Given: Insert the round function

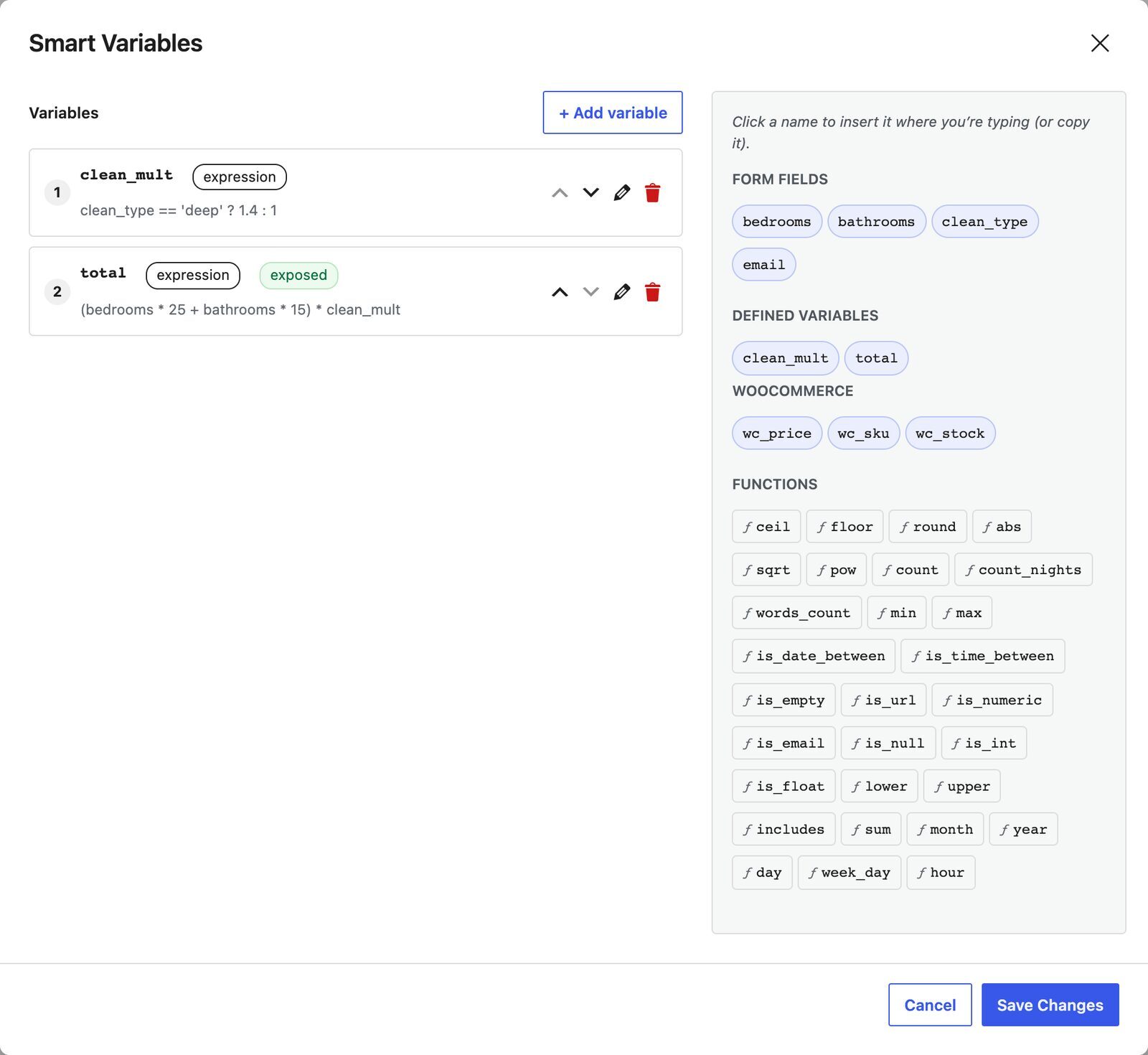Looking at the screenshot, I should pos(928,526).
